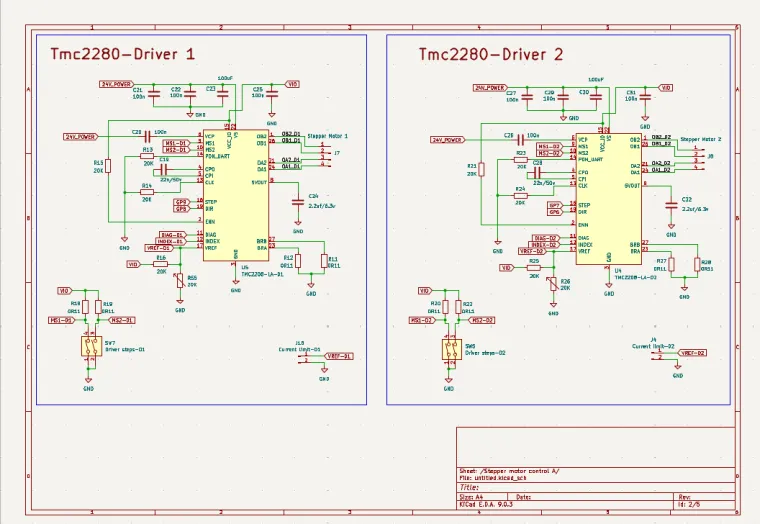Click the 24V_POWER label beside capacitor C20
This screenshot has width=760, height=524.
80,135
